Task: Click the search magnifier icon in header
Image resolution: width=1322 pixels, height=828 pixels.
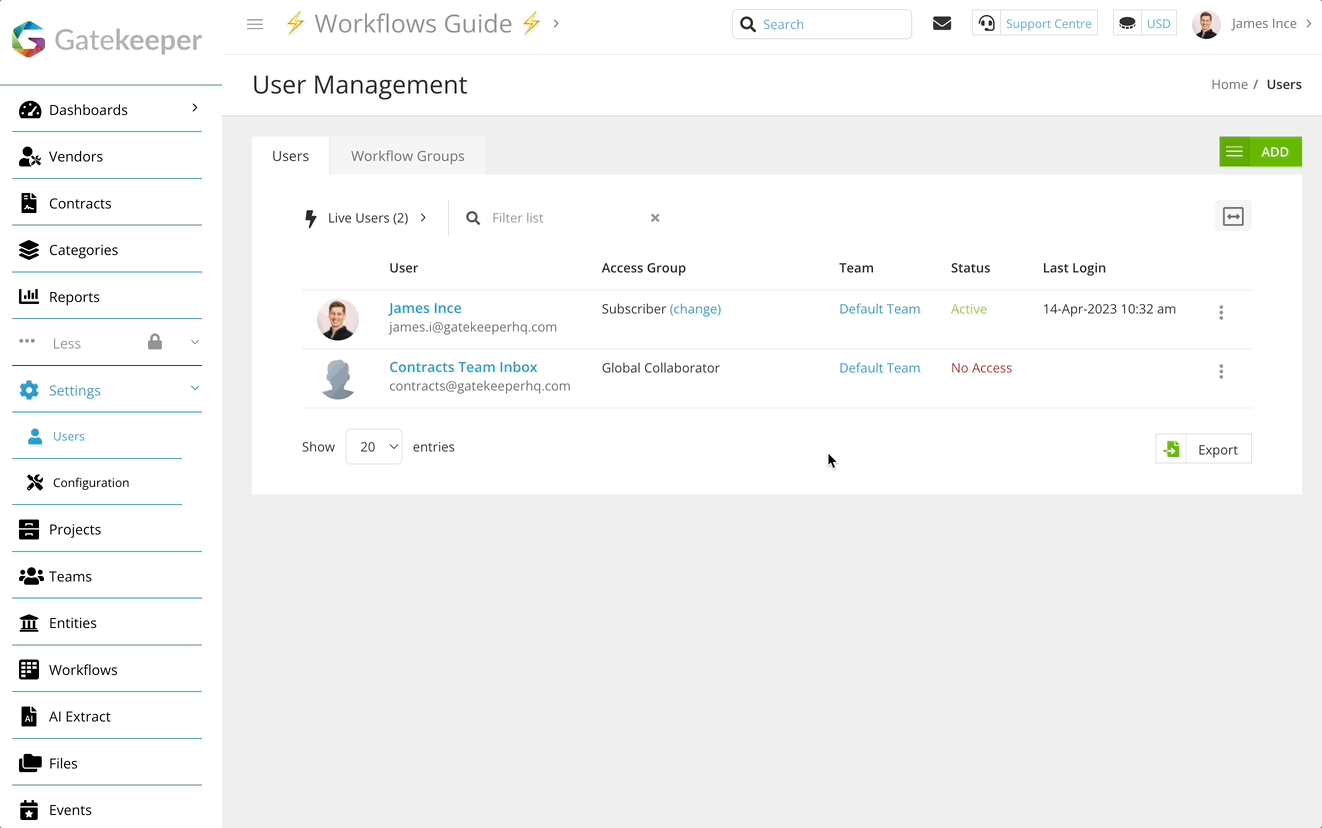Action: (747, 24)
